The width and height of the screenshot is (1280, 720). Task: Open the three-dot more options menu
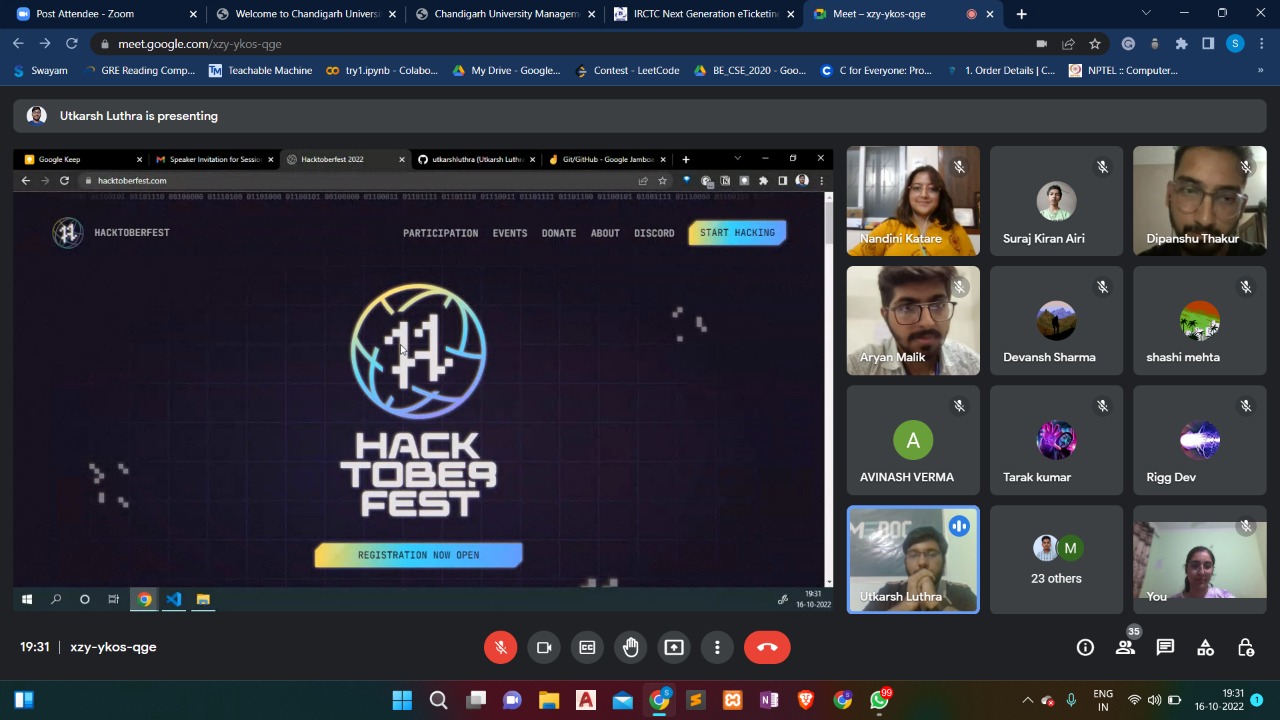pos(717,647)
